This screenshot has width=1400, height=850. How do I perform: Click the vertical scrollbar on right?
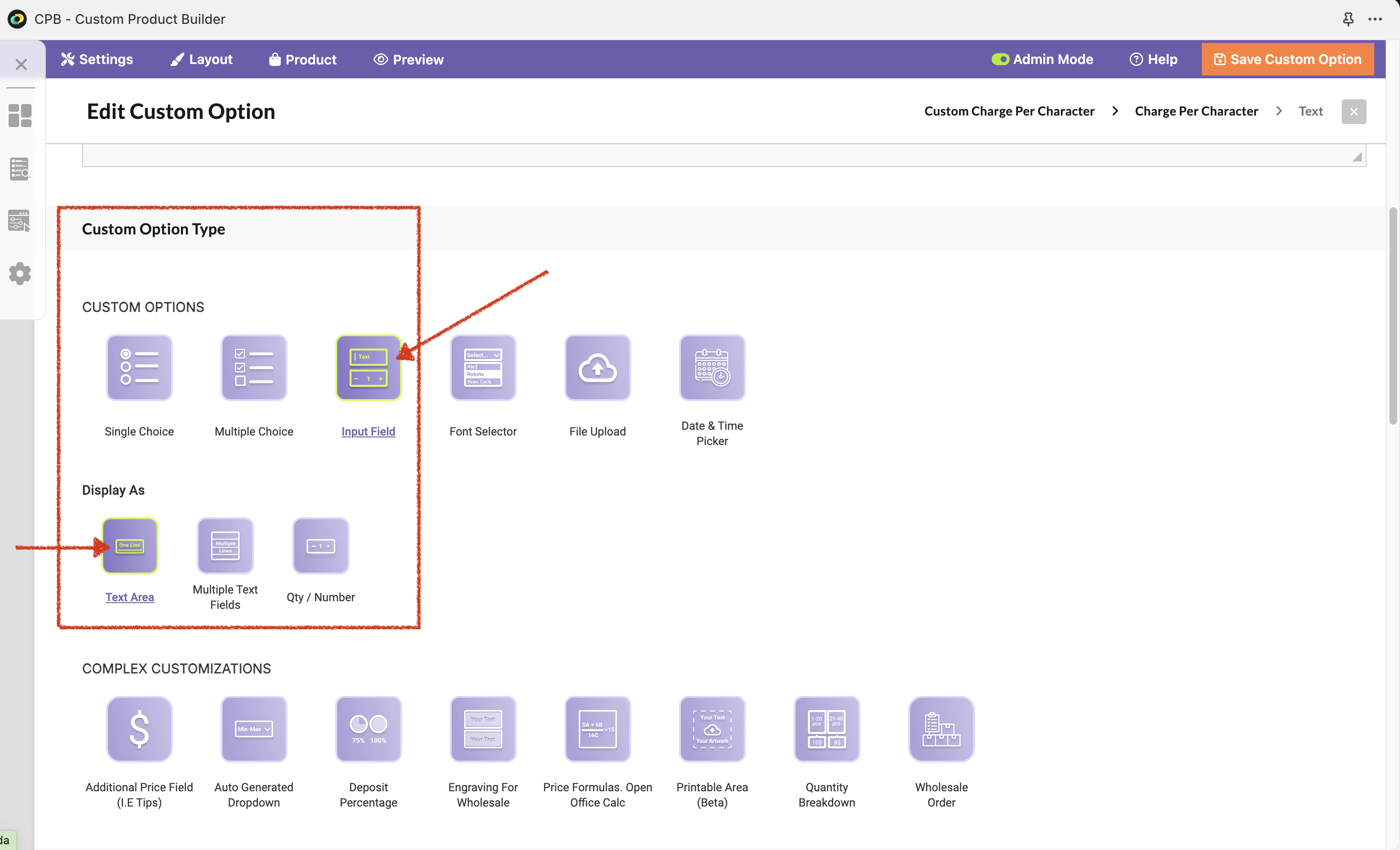(1393, 316)
